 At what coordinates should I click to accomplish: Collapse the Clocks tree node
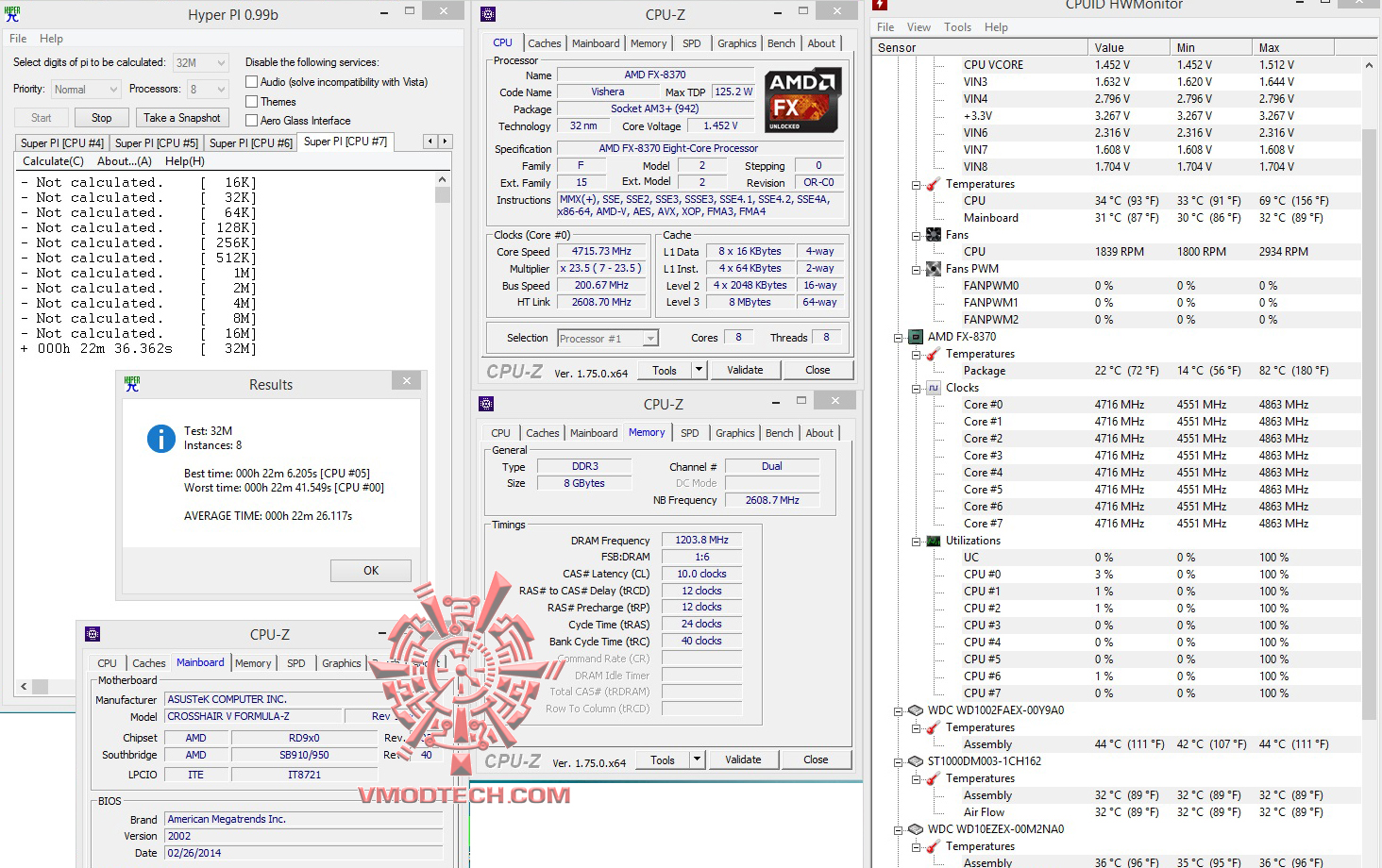click(x=916, y=388)
